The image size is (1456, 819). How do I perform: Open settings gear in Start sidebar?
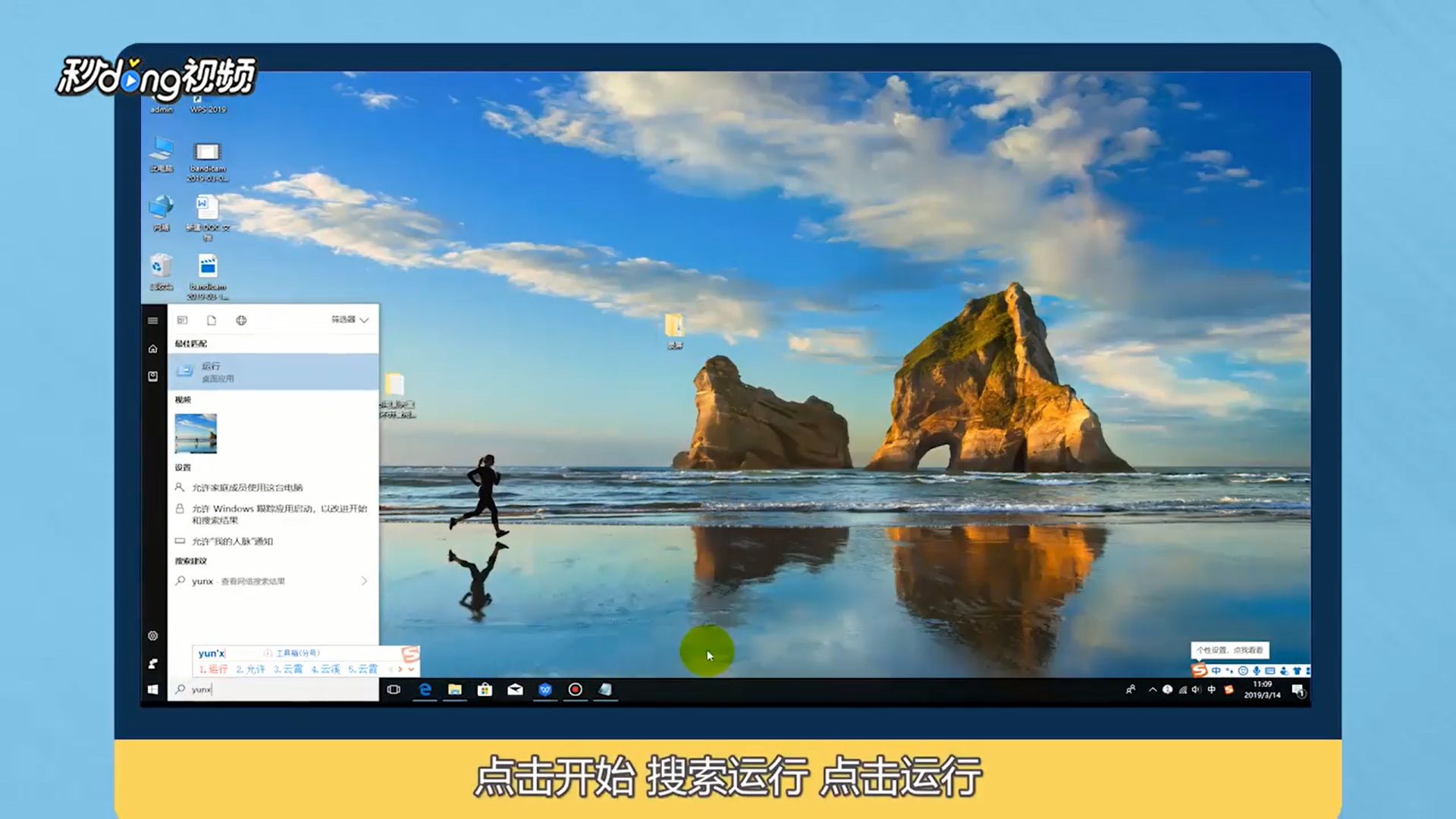pyautogui.click(x=152, y=635)
